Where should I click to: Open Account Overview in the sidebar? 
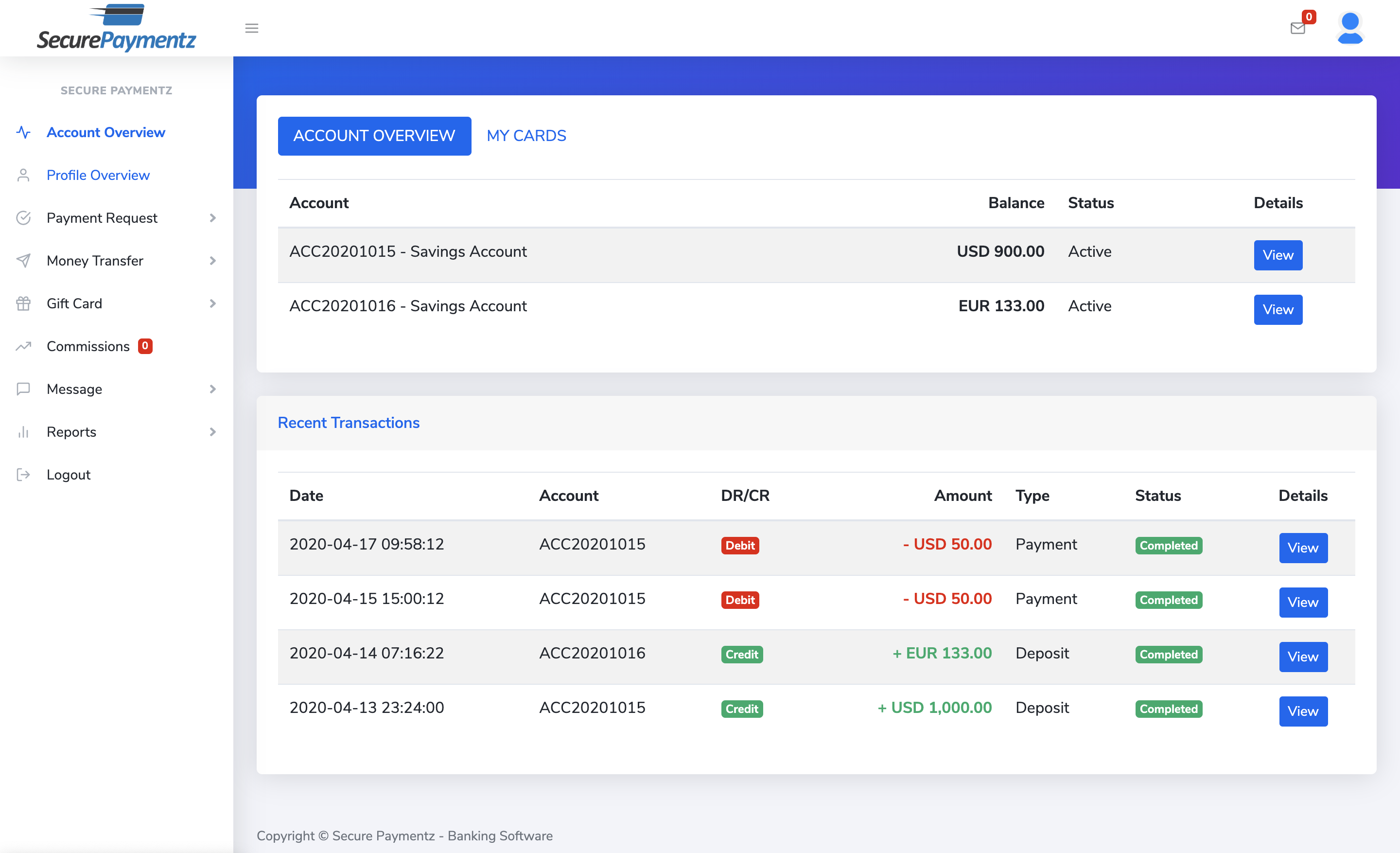[x=105, y=132]
